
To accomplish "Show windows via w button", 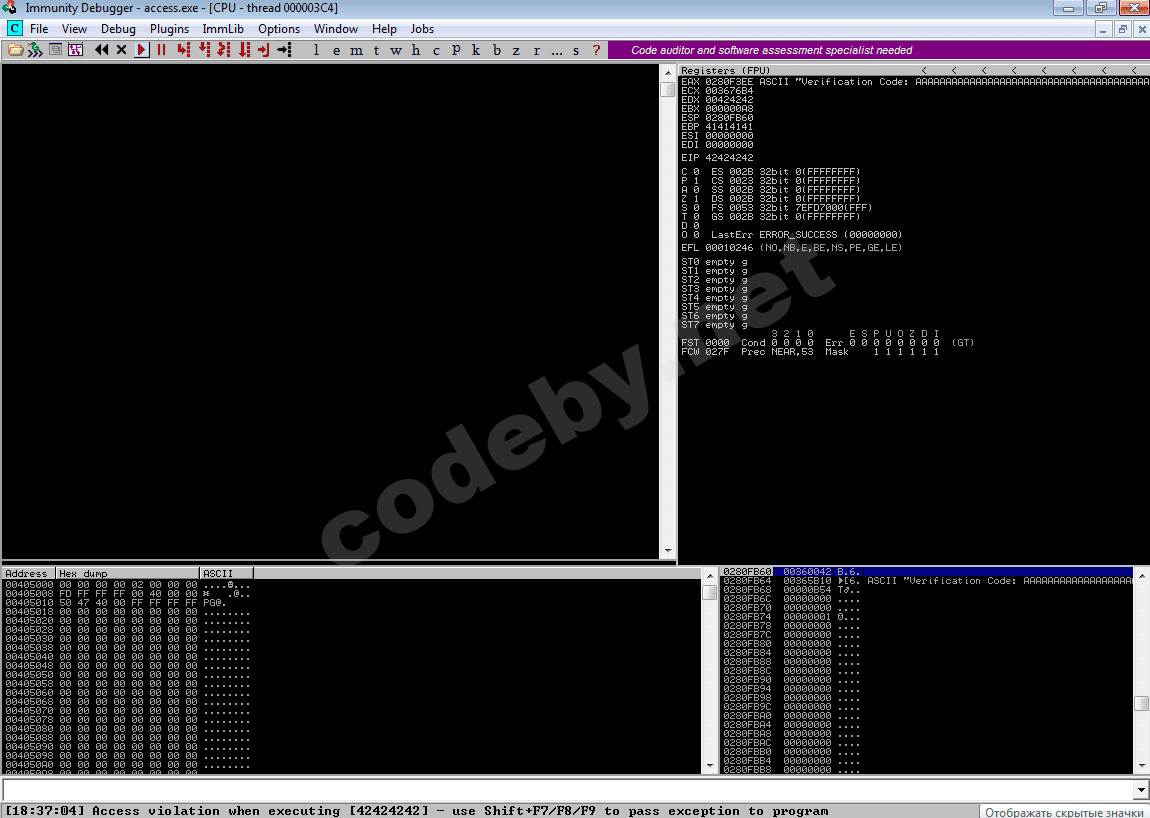I will click(396, 50).
